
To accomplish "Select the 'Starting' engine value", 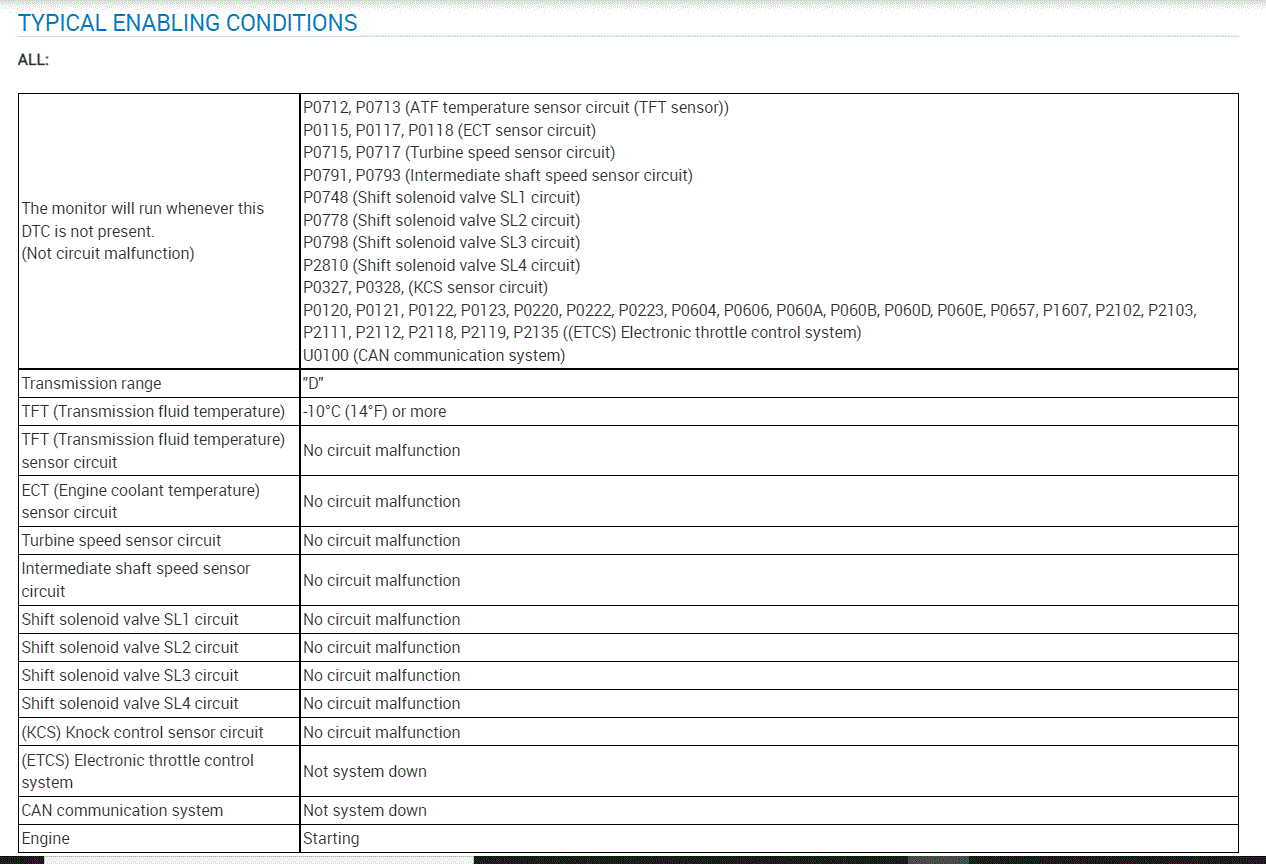I will [x=331, y=838].
